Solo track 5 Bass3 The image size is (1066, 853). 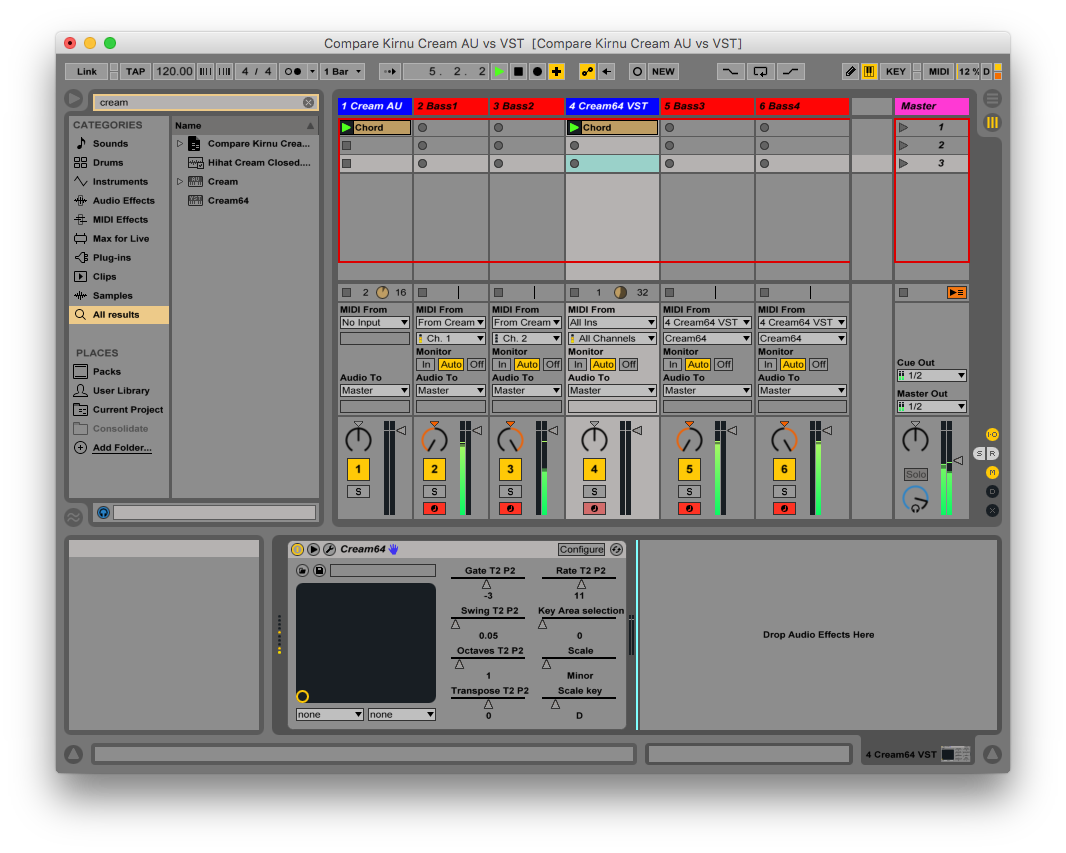tap(689, 491)
